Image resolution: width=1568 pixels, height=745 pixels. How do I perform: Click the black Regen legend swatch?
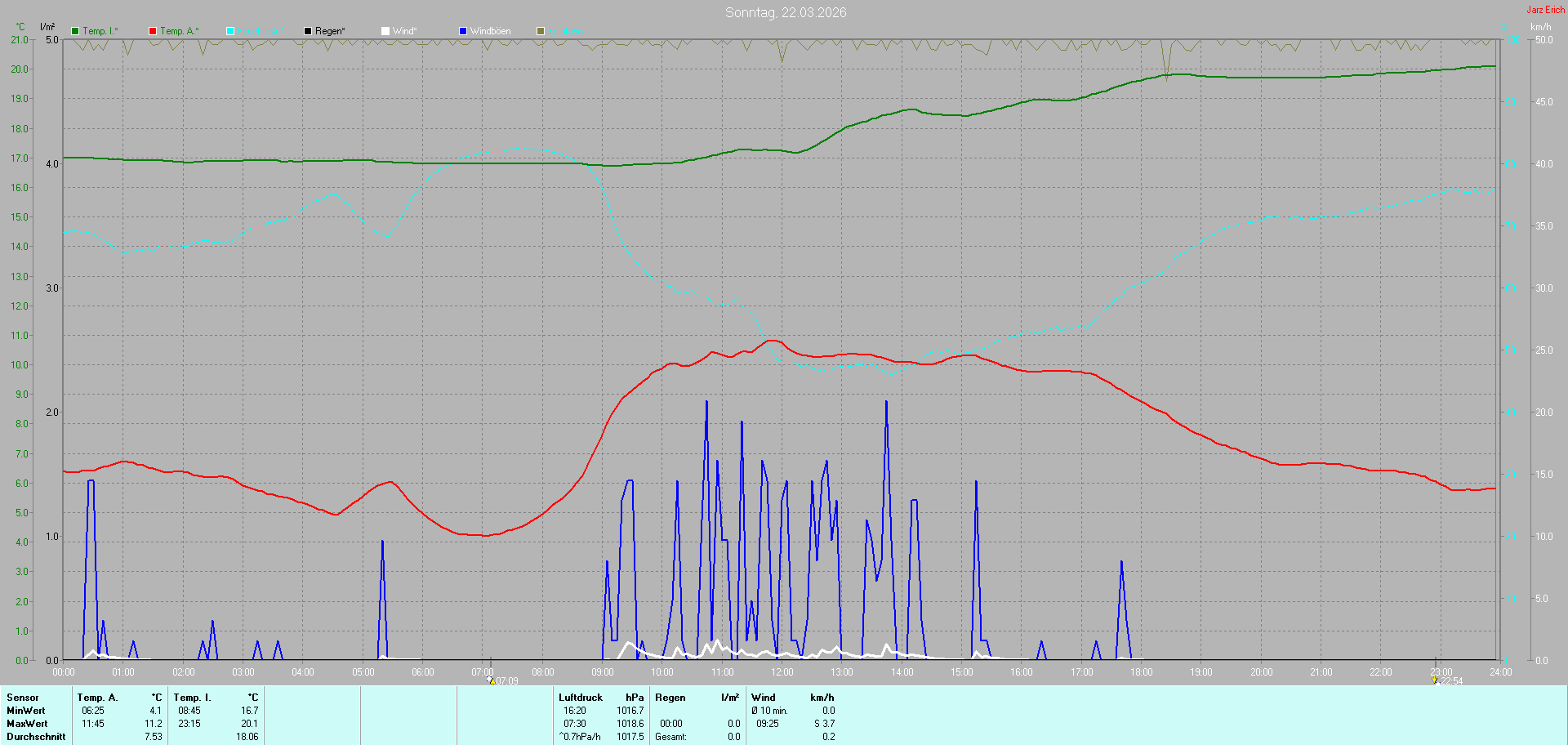(x=308, y=31)
